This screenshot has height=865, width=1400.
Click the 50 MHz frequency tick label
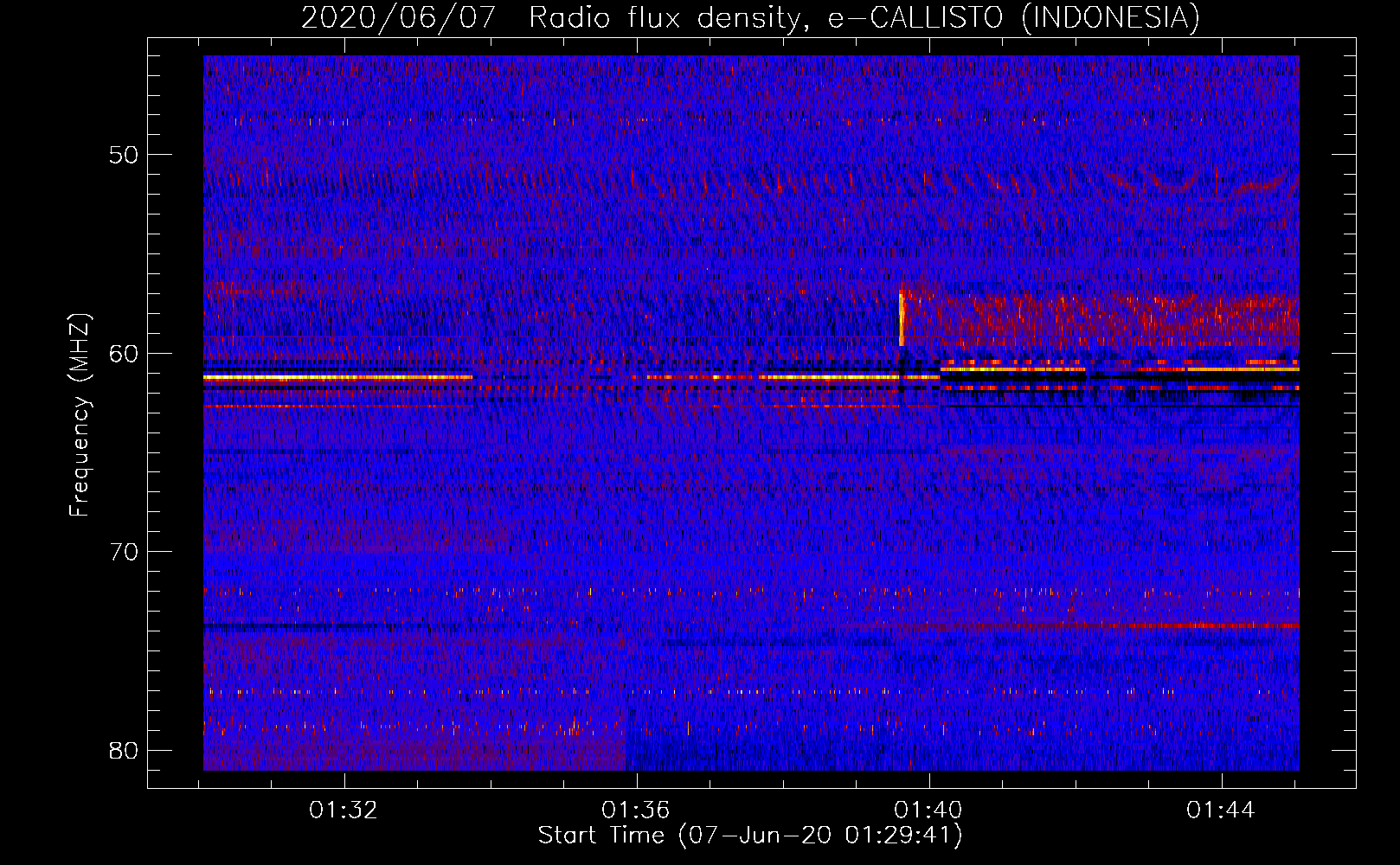click(124, 155)
